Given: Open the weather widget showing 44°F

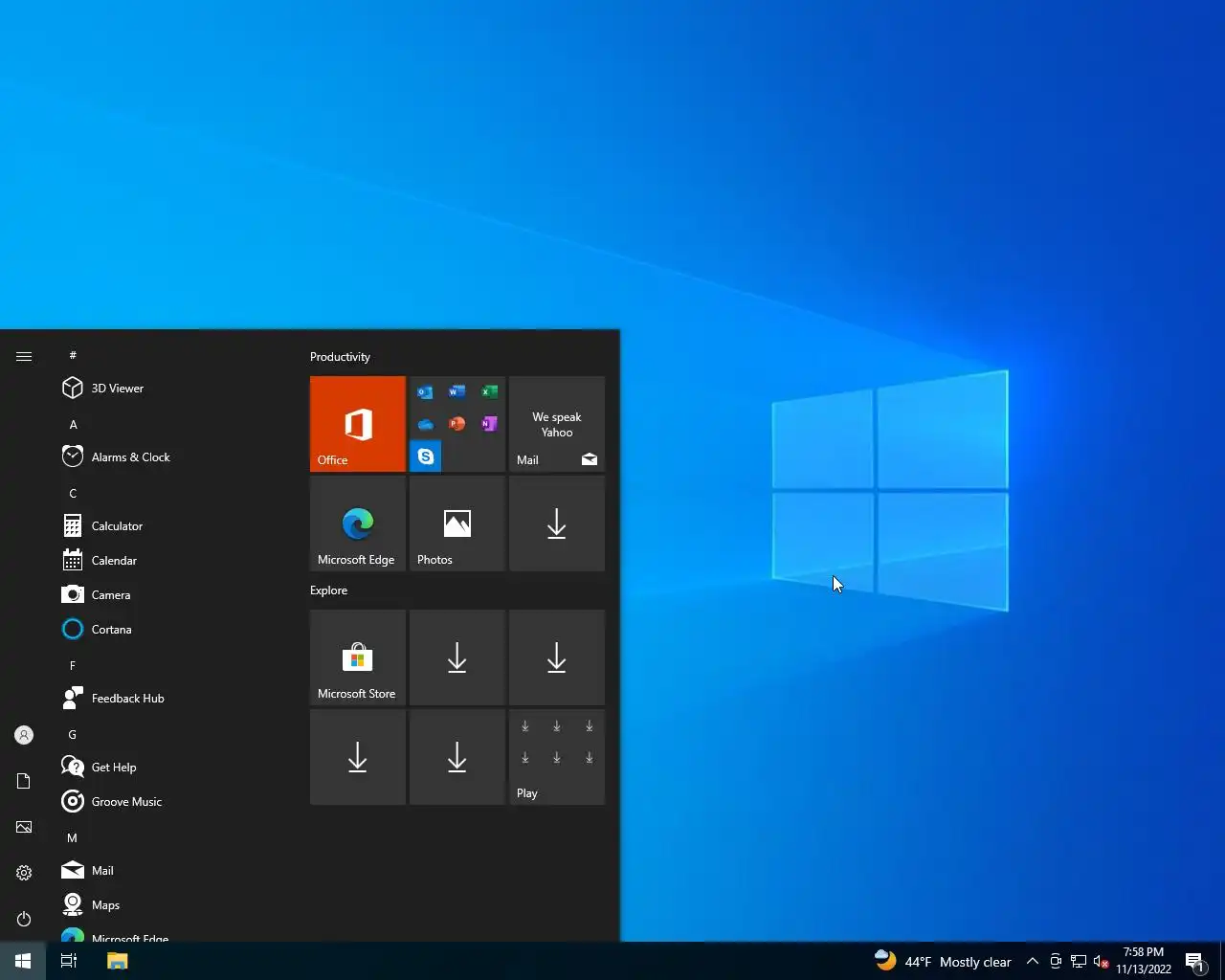Looking at the screenshot, I should pyautogui.click(x=943, y=961).
